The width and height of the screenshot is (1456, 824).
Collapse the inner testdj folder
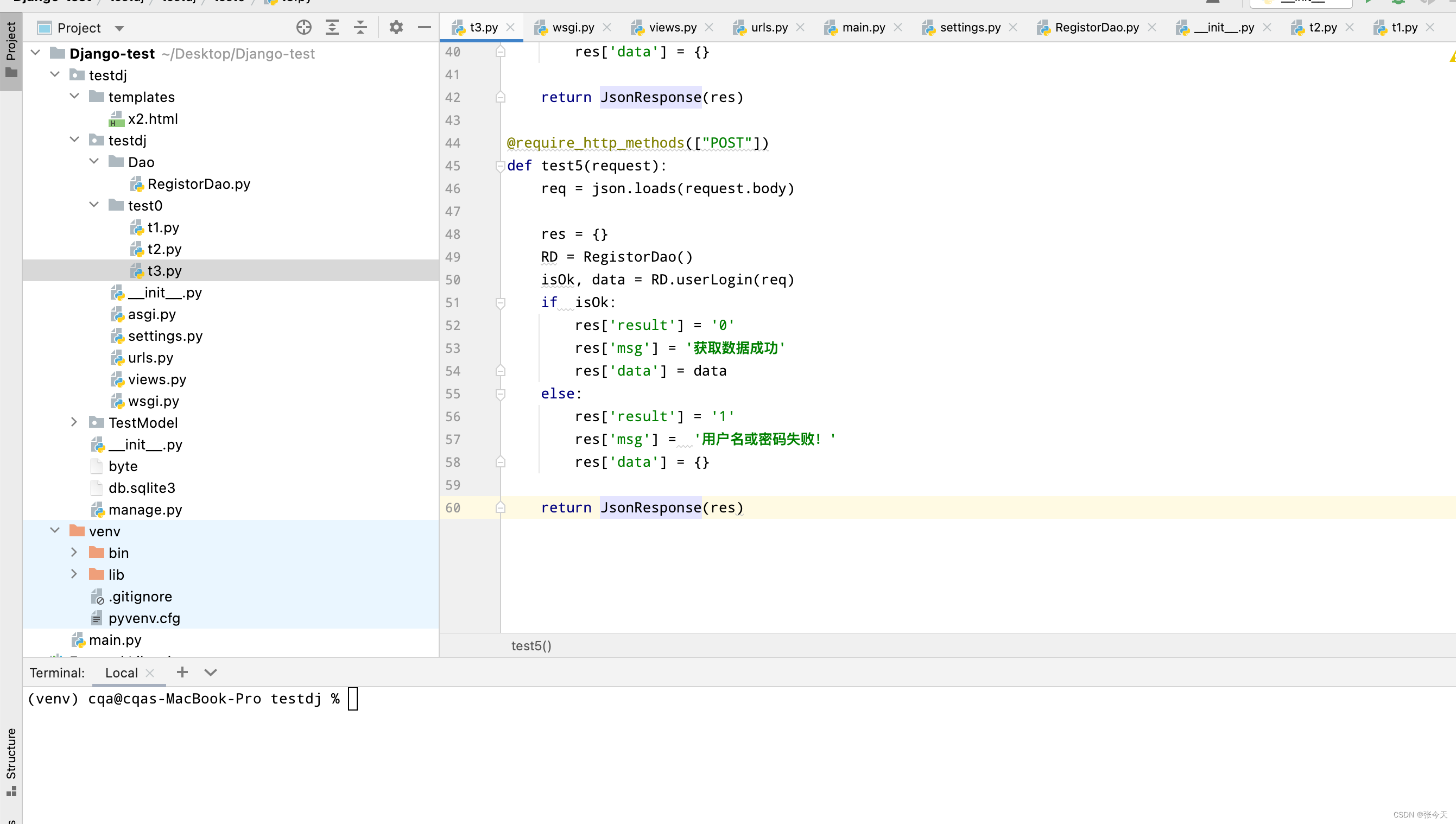click(x=74, y=139)
